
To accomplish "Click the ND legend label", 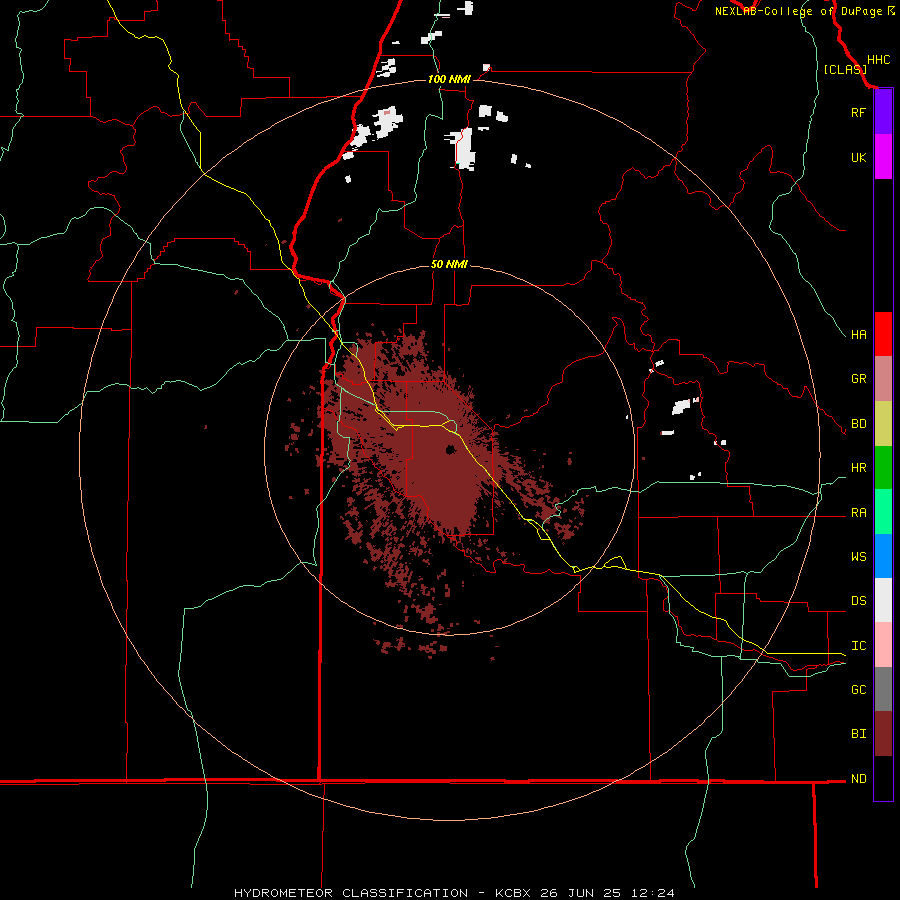I will pyautogui.click(x=858, y=779).
